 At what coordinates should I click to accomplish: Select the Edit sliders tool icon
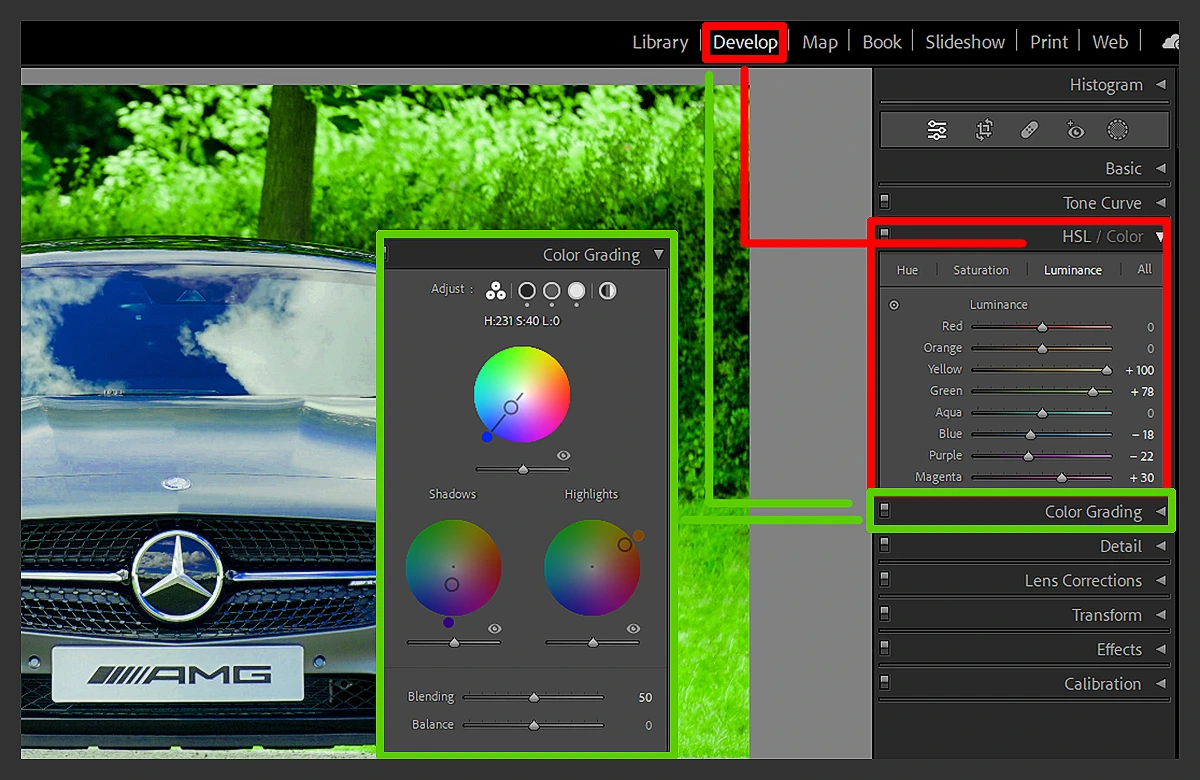coord(937,130)
